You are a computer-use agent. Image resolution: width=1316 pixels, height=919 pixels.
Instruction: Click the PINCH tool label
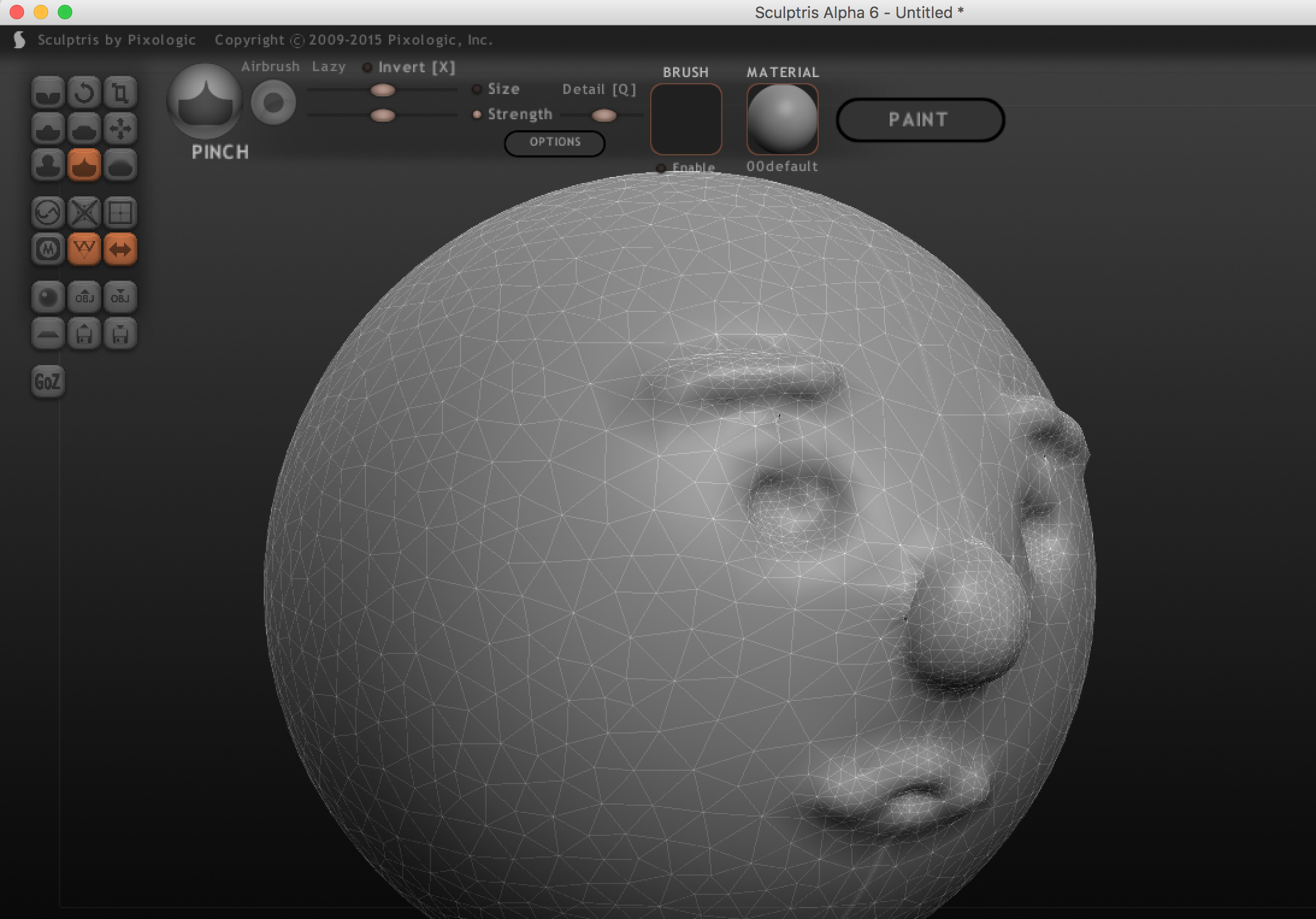pos(220,152)
